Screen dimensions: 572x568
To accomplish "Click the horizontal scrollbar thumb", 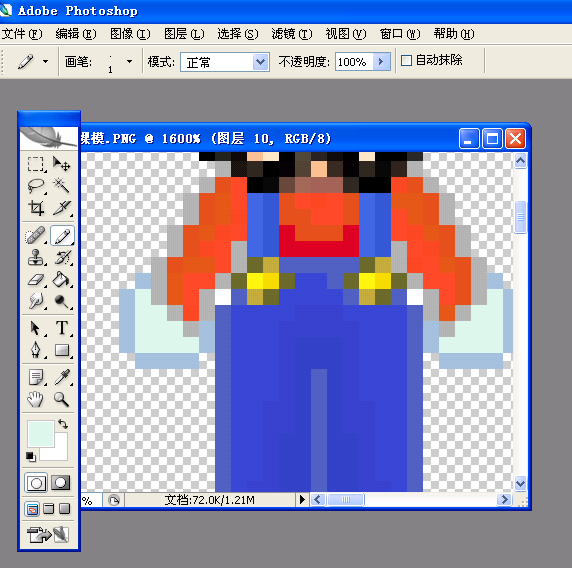I will coord(345,499).
